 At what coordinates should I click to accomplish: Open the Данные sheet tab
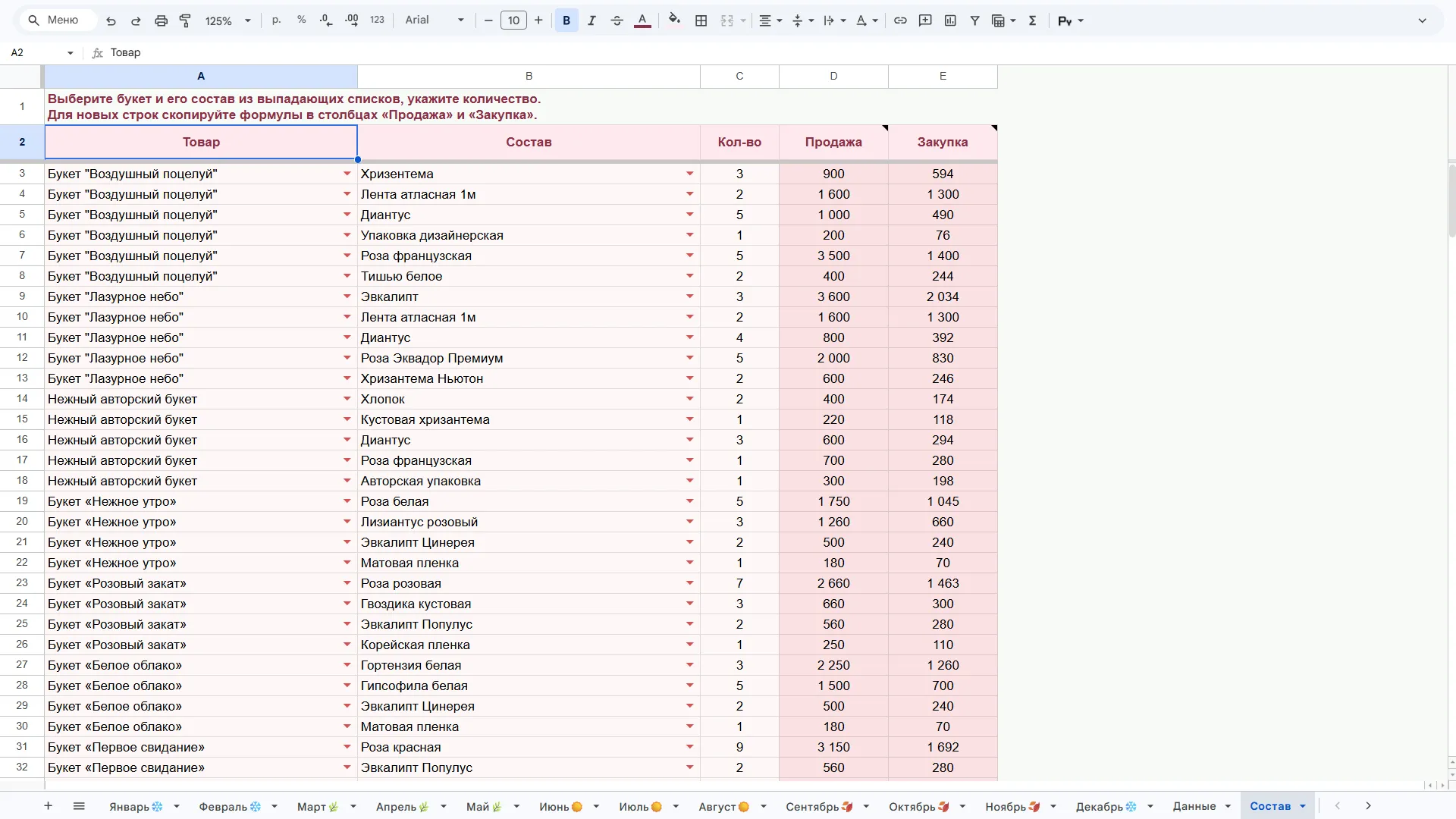(1194, 806)
